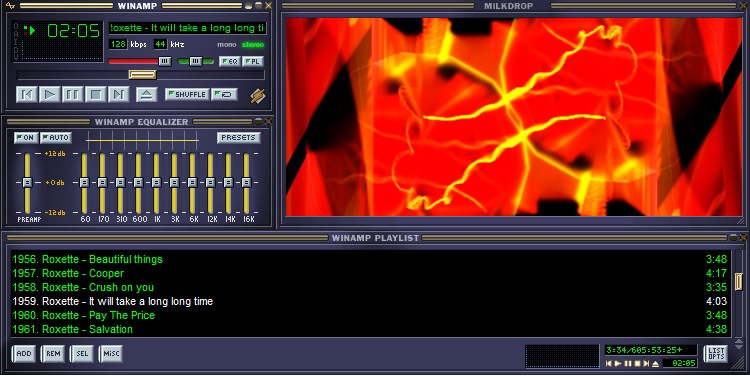Click the 310 Hz equalizer band knob
Viewport: 750px width, 376px height.
pyautogui.click(x=120, y=182)
